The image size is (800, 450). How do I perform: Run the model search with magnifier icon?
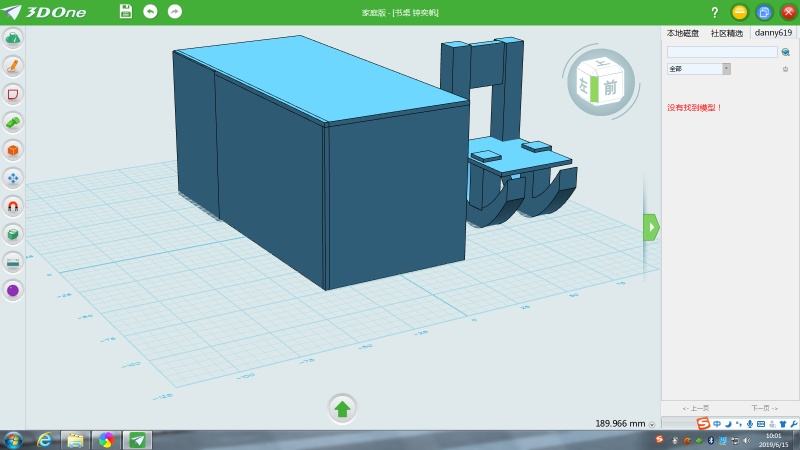pyautogui.click(x=785, y=52)
